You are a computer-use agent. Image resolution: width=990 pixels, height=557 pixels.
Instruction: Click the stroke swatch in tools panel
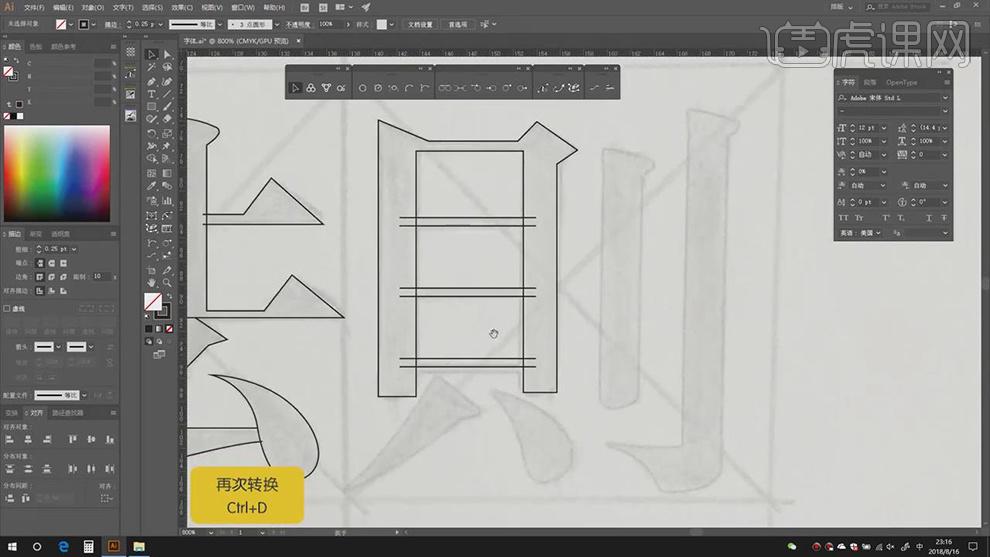click(x=163, y=311)
